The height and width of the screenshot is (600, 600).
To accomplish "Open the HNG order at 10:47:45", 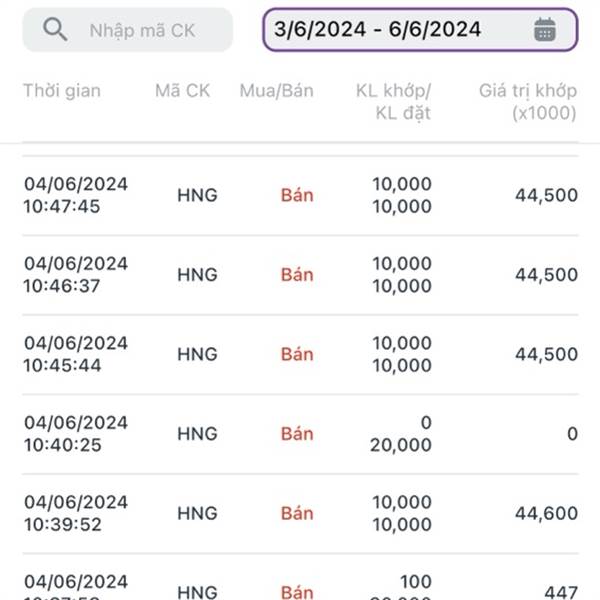I will coord(300,195).
